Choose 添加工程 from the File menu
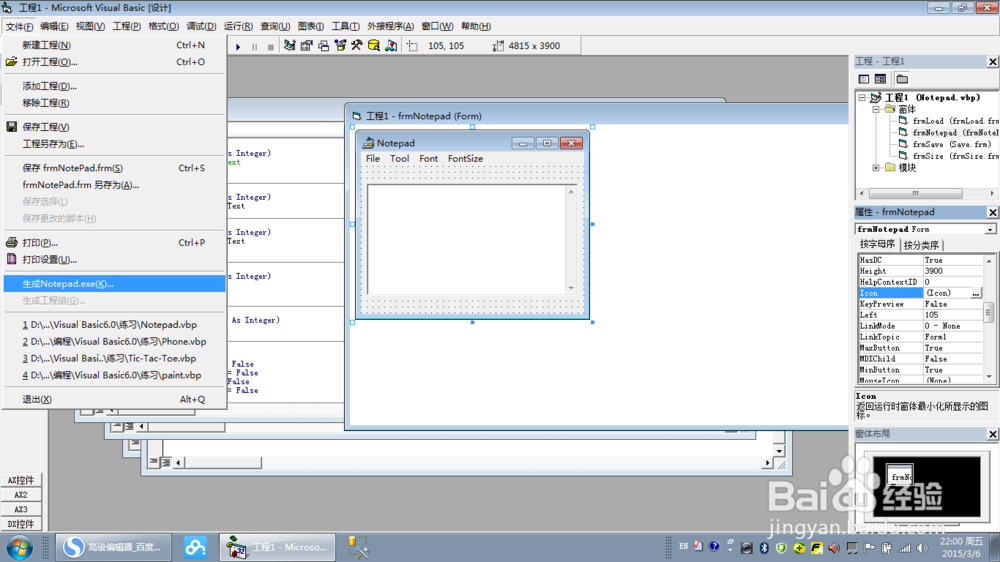The height and width of the screenshot is (562, 1000). 114,86
